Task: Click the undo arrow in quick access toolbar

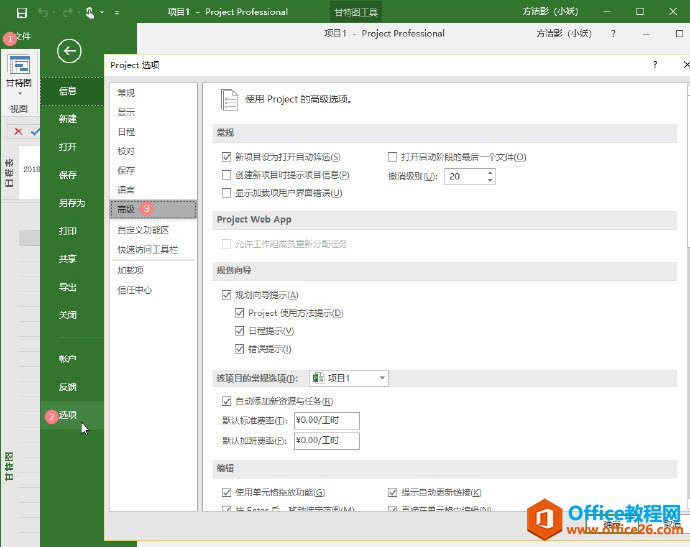Action: tap(41, 12)
